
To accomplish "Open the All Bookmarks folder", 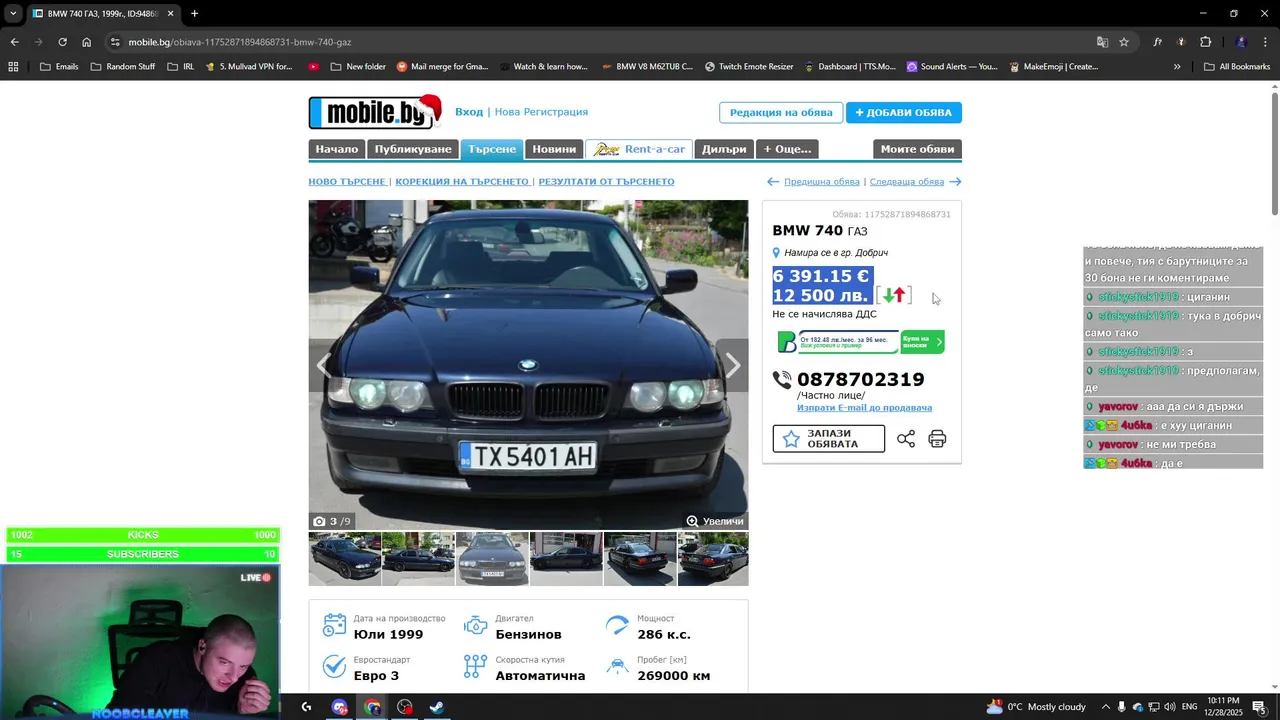I will point(1237,67).
